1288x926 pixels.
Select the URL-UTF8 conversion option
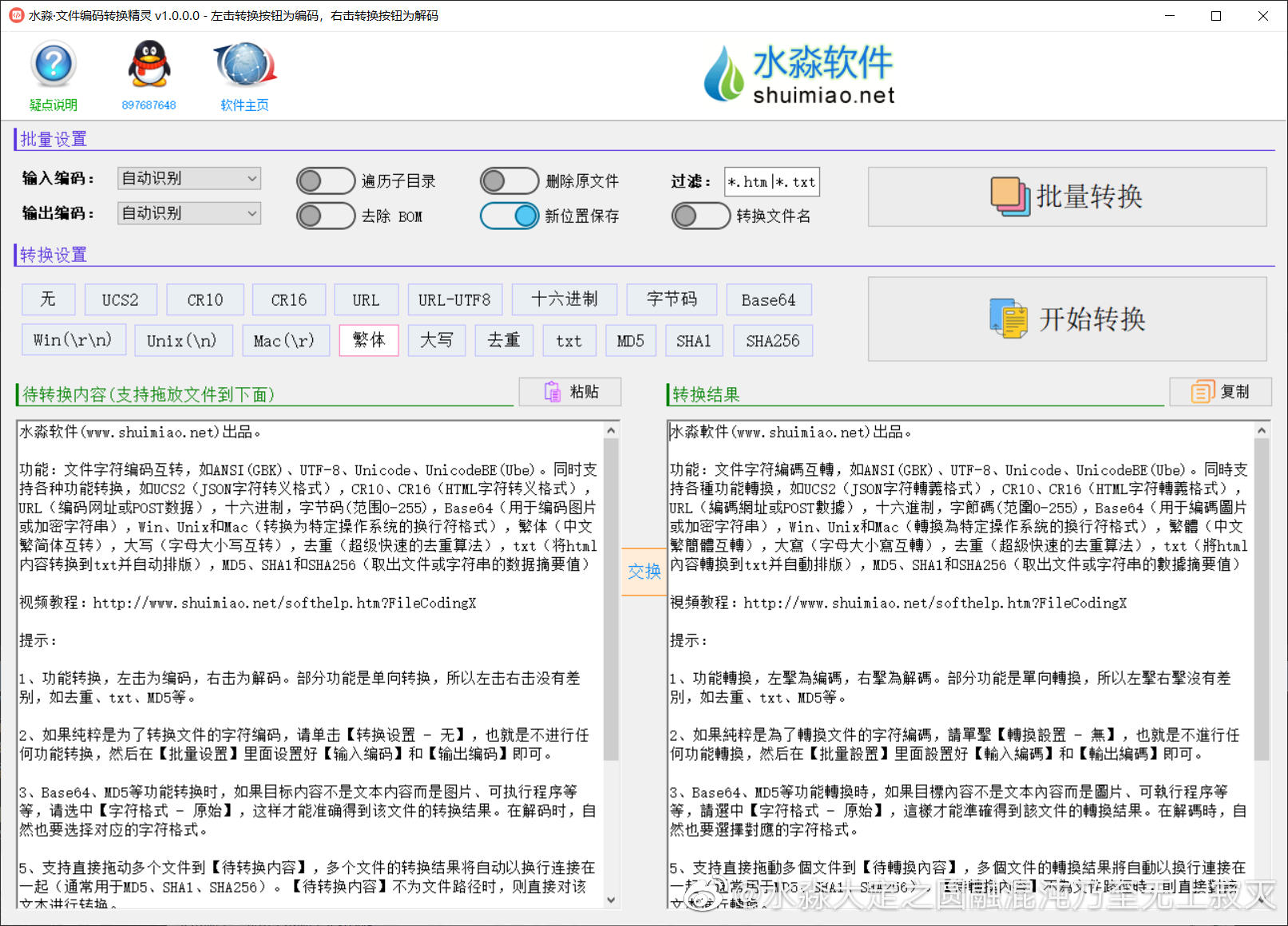(454, 299)
